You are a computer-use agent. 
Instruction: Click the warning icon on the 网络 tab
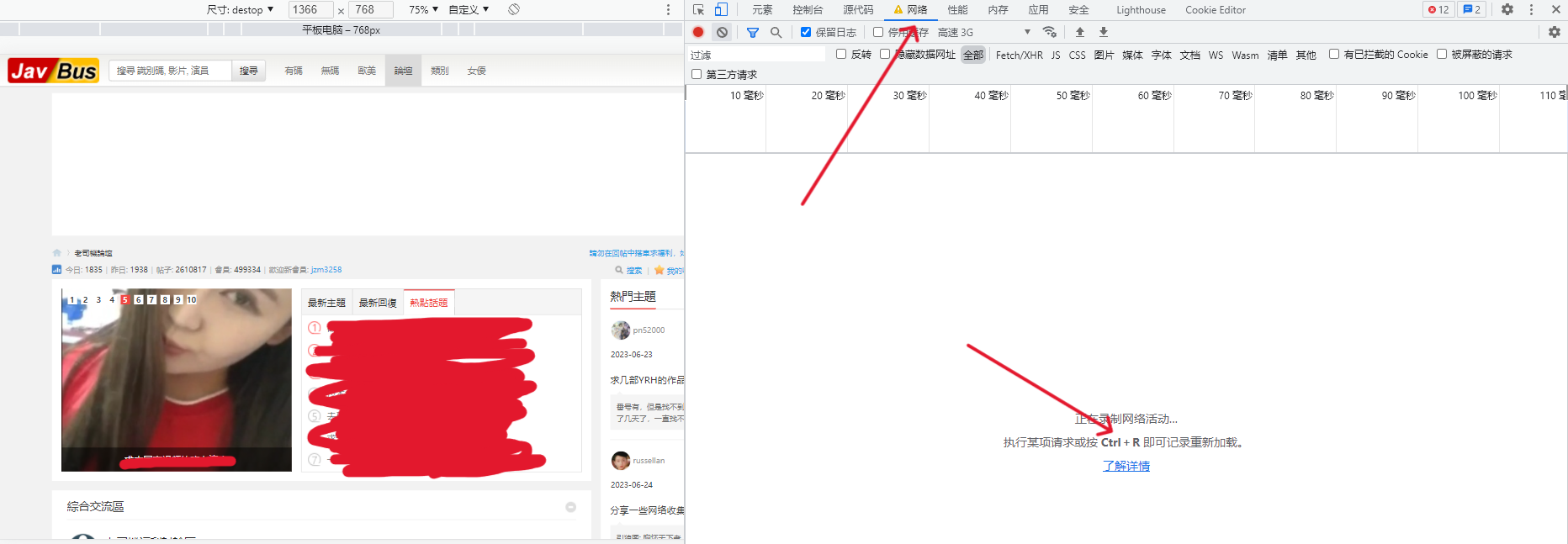(x=898, y=9)
